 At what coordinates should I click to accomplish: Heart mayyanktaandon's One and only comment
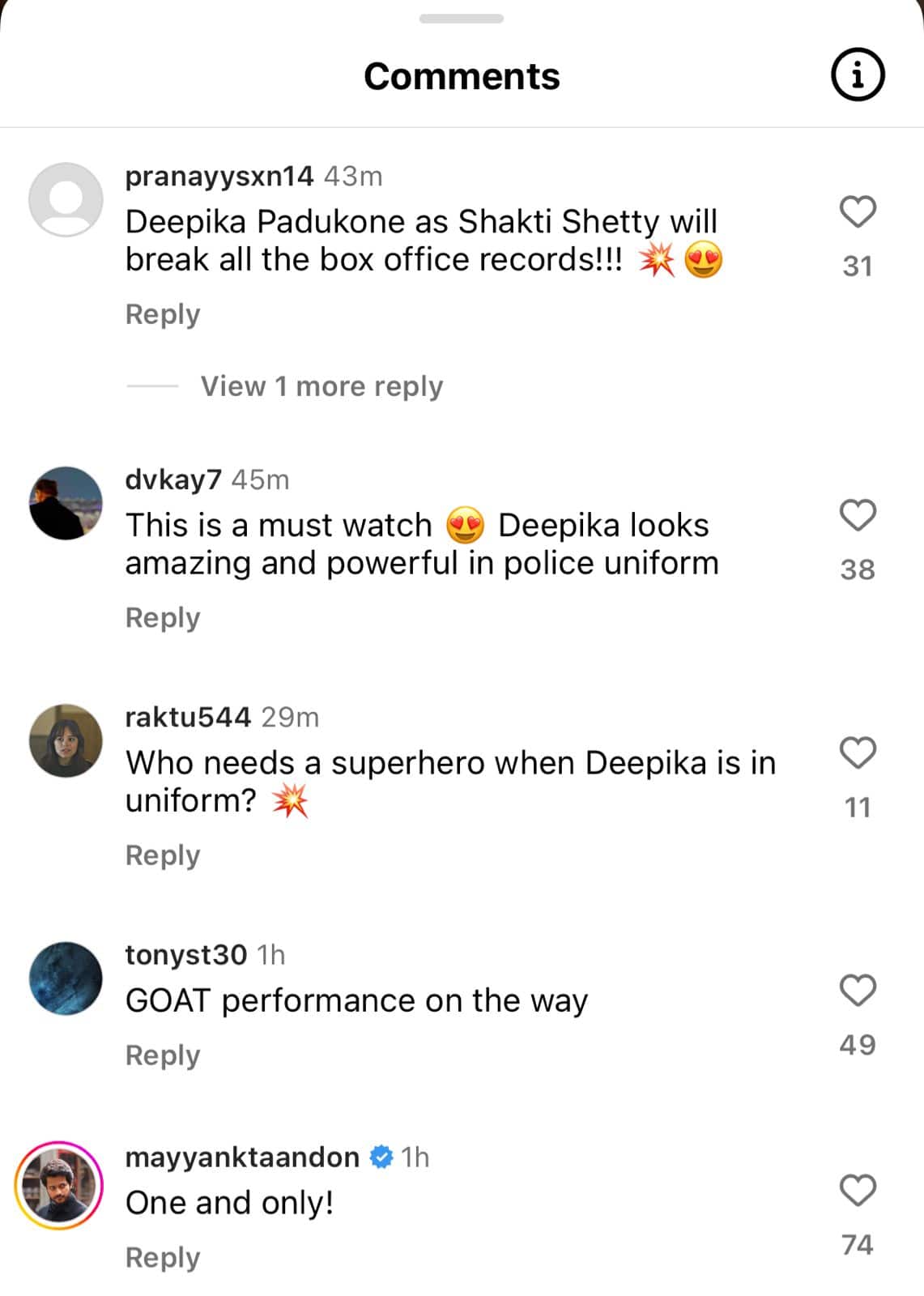pyautogui.click(x=858, y=1191)
